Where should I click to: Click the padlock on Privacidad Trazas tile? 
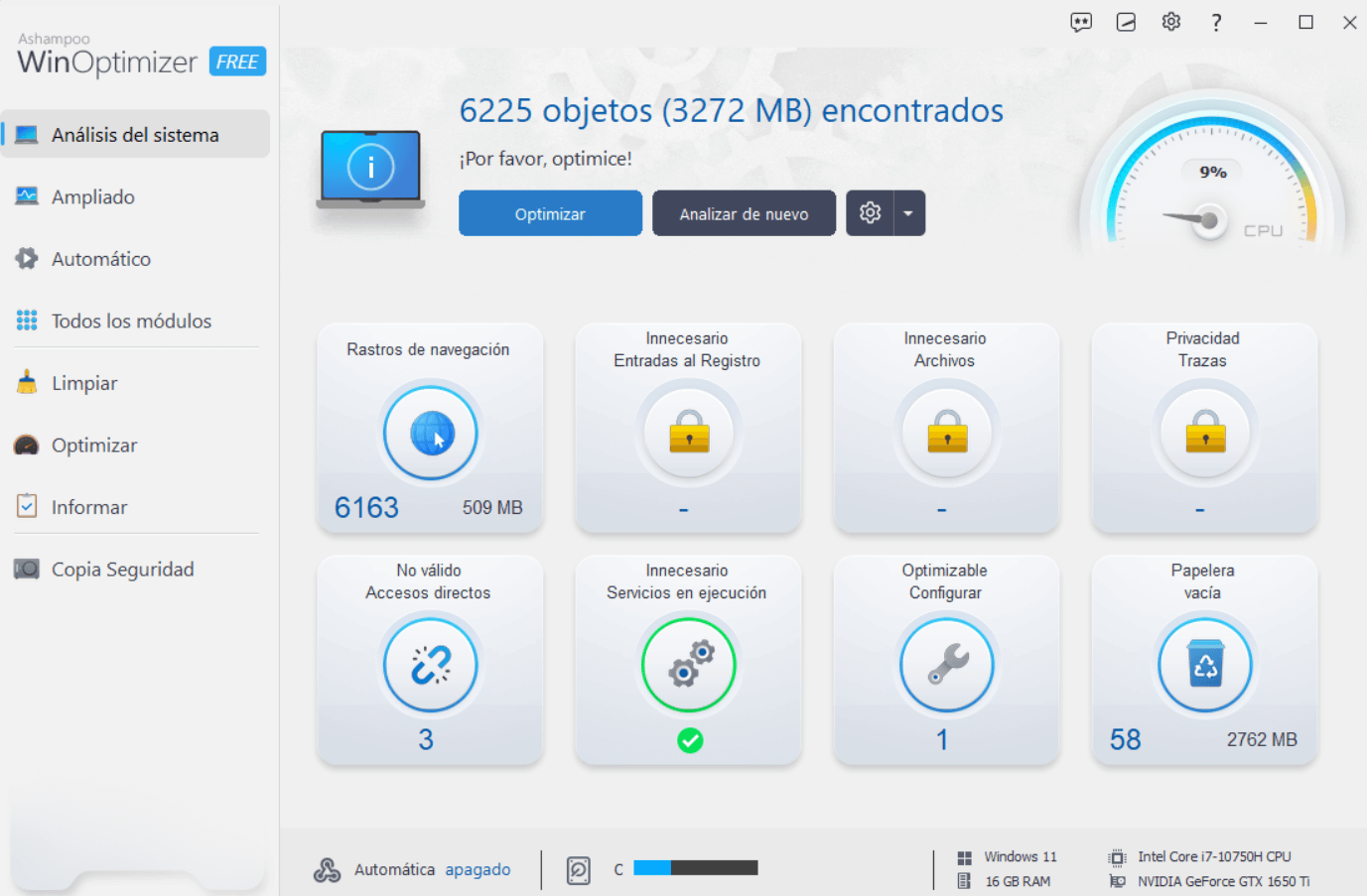pos(1204,433)
